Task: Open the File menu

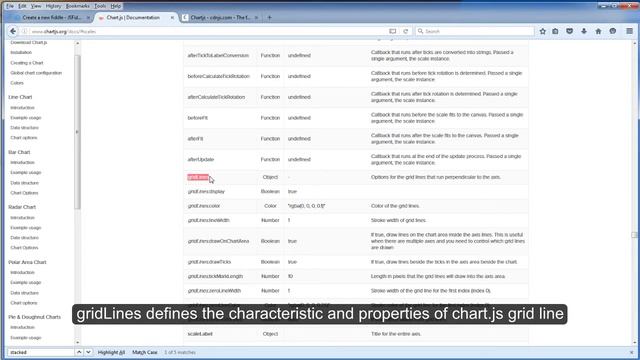Action: (10, 6)
